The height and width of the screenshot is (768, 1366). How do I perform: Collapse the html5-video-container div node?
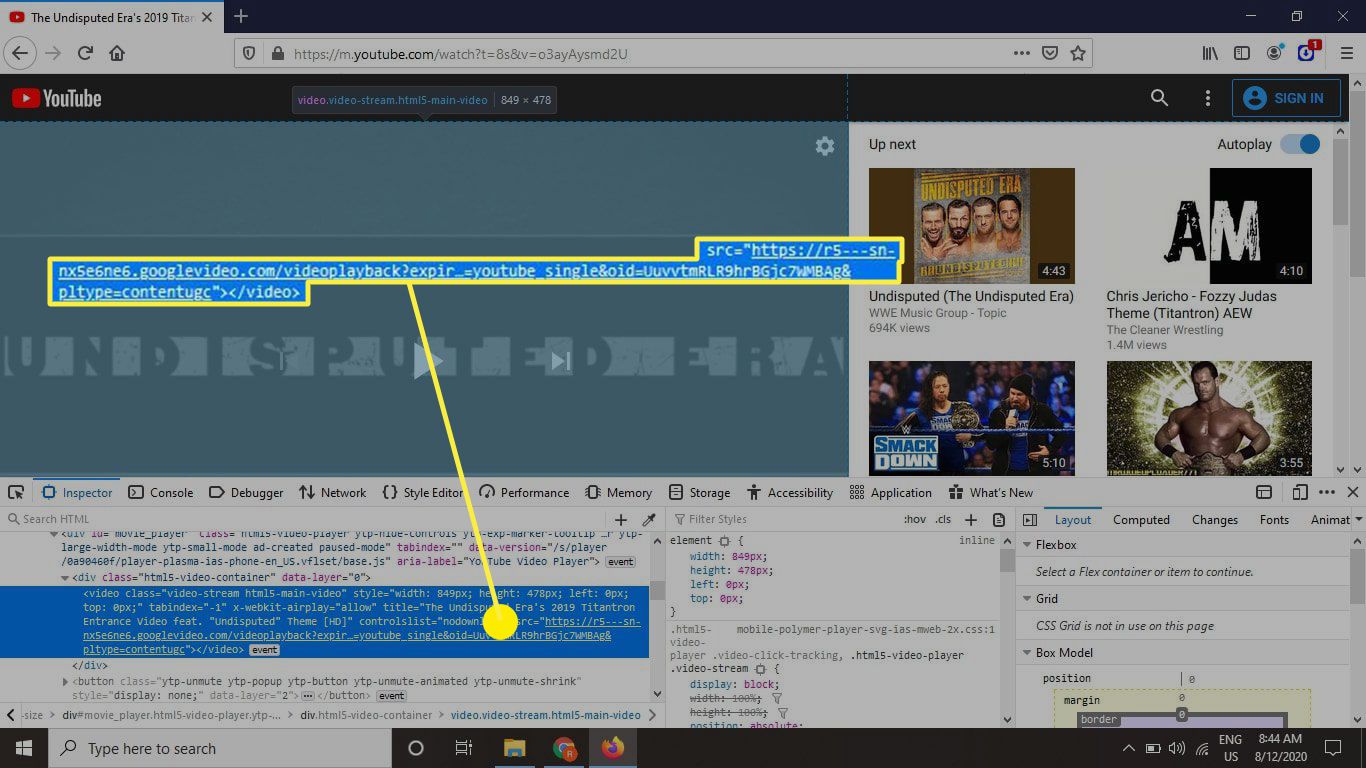coord(65,578)
